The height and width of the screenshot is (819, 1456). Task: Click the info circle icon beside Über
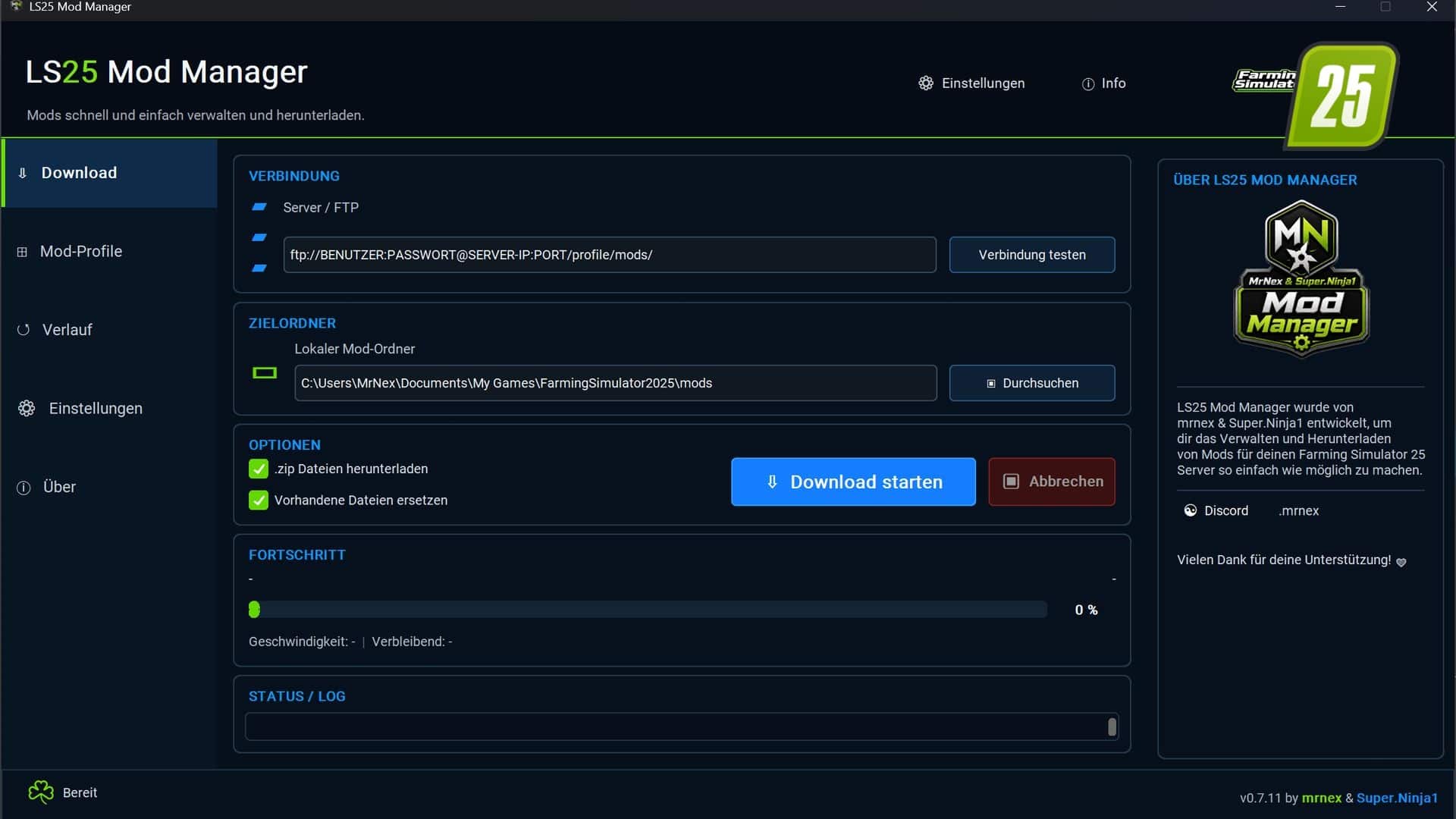[x=24, y=488]
